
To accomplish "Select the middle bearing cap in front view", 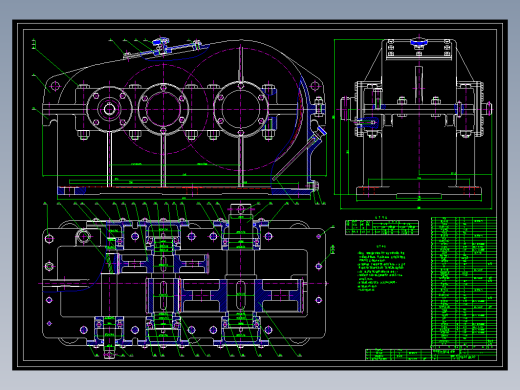I will point(163,109).
